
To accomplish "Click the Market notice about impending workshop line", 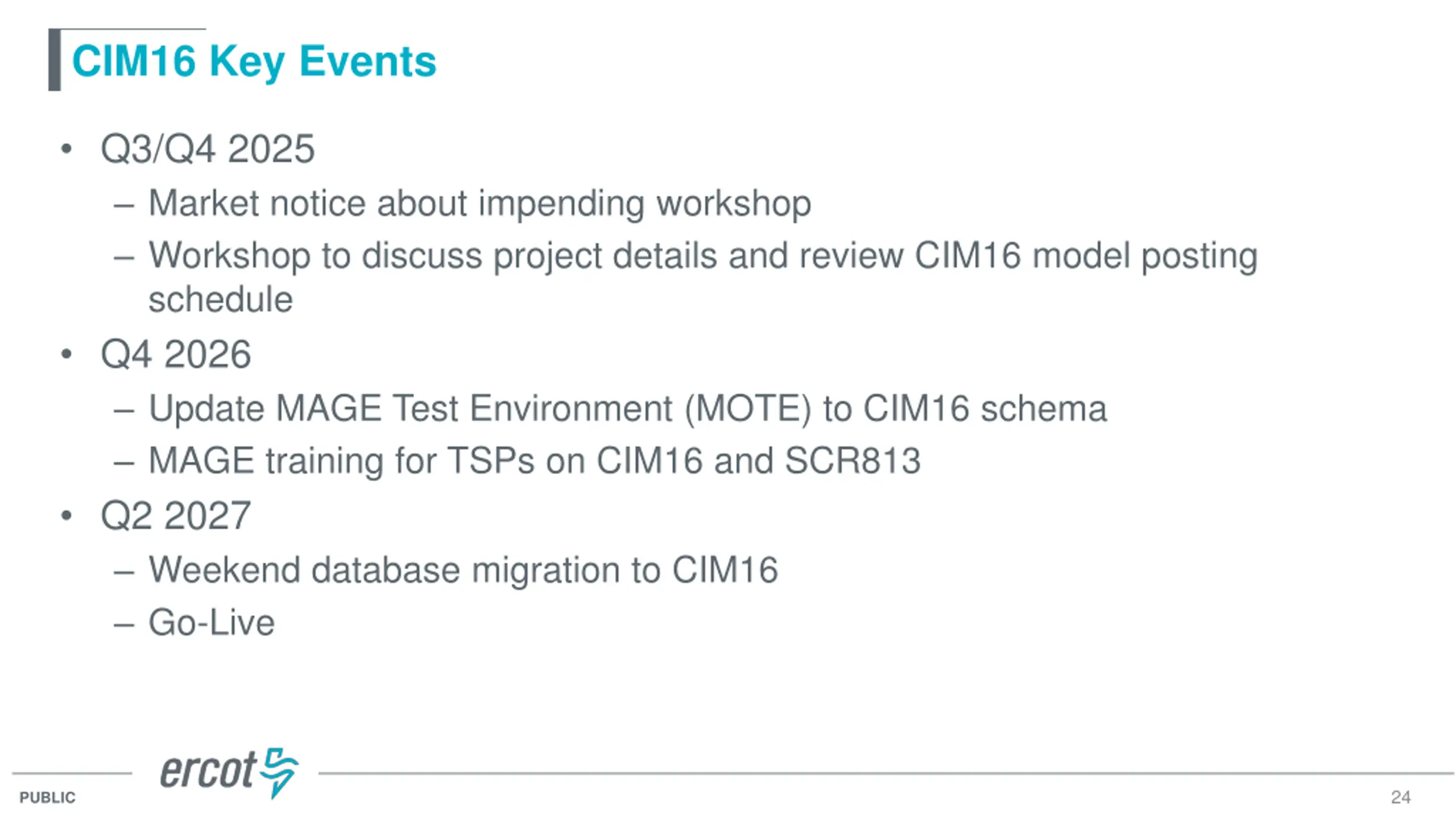I will click(x=480, y=204).
